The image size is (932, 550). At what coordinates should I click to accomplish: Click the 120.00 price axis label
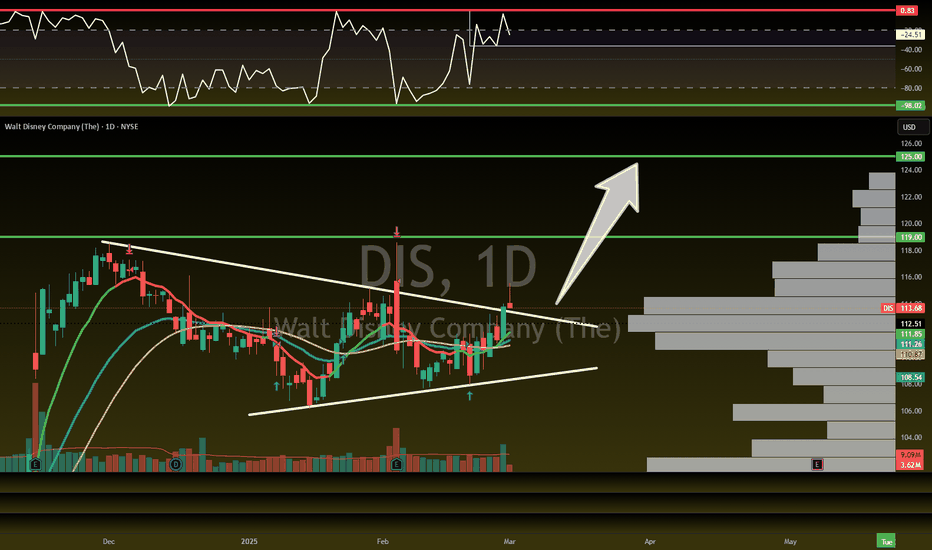(911, 224)
